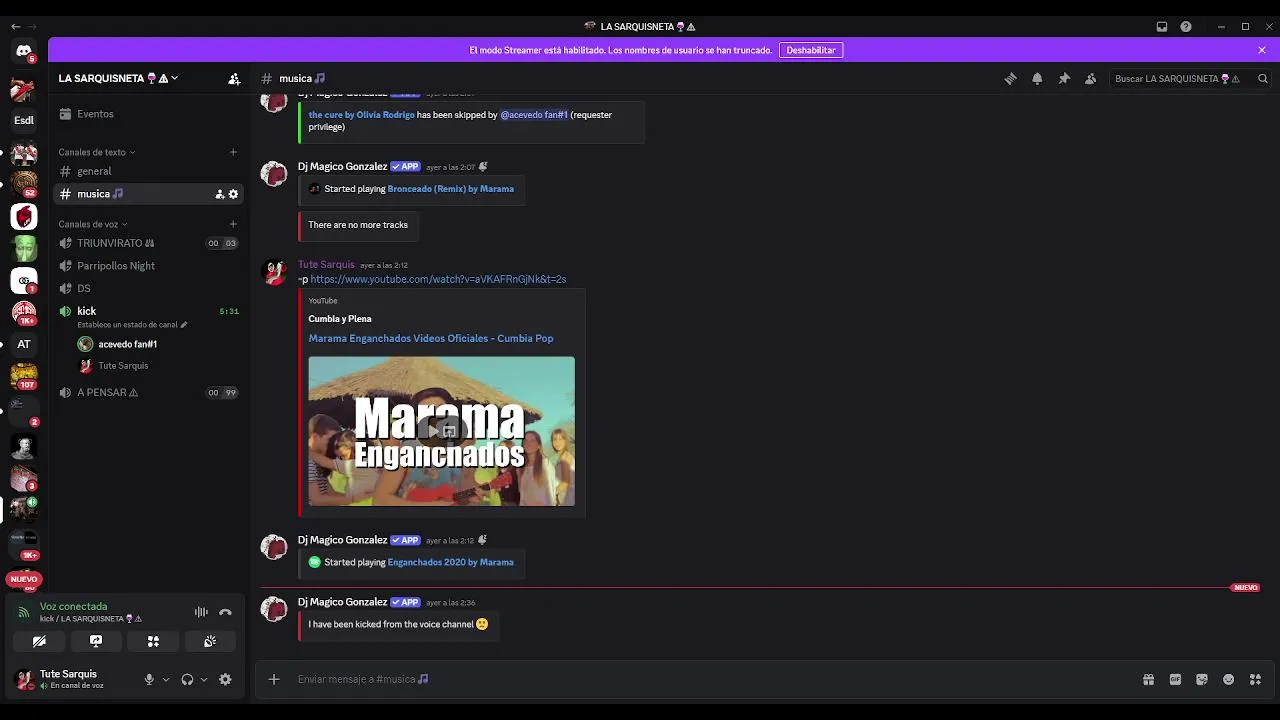Open the sticker picker
Screen dimensions: 1280x720
[1202, 680]
